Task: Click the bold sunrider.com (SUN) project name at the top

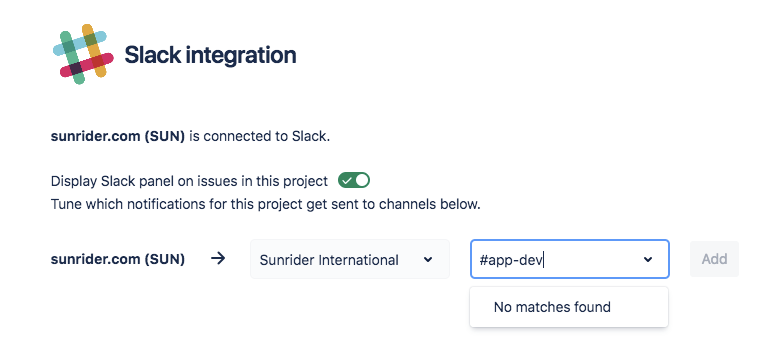Action: (x=118, y=136)
